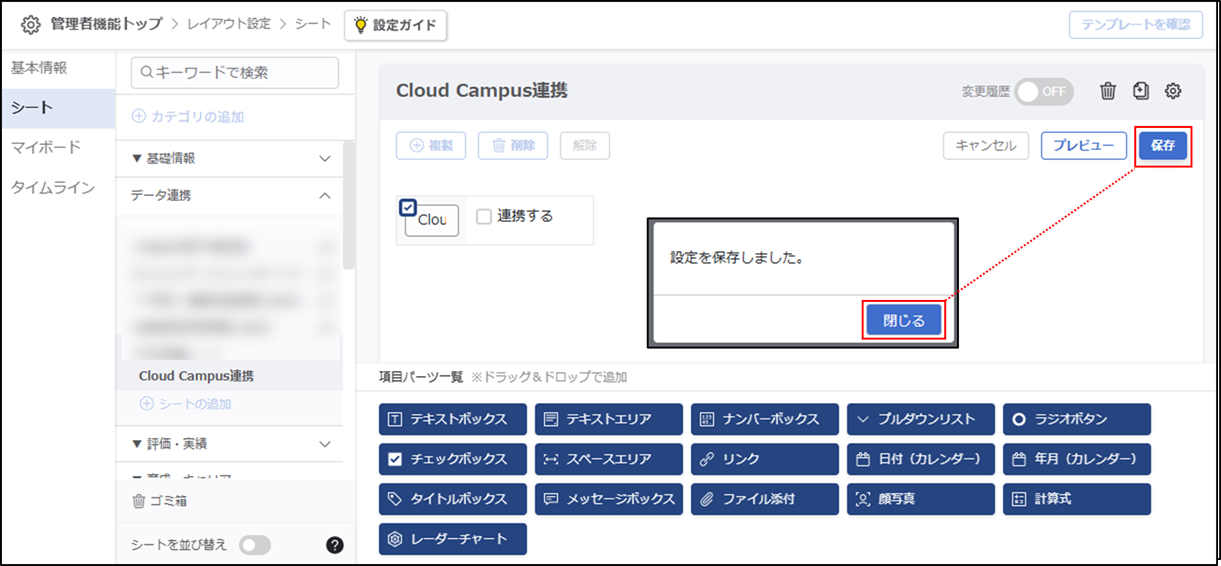The height and width of the screenshot is (566, 1221).
Task: Select the 日付（カレンダー） part
Action: point(921,459)
